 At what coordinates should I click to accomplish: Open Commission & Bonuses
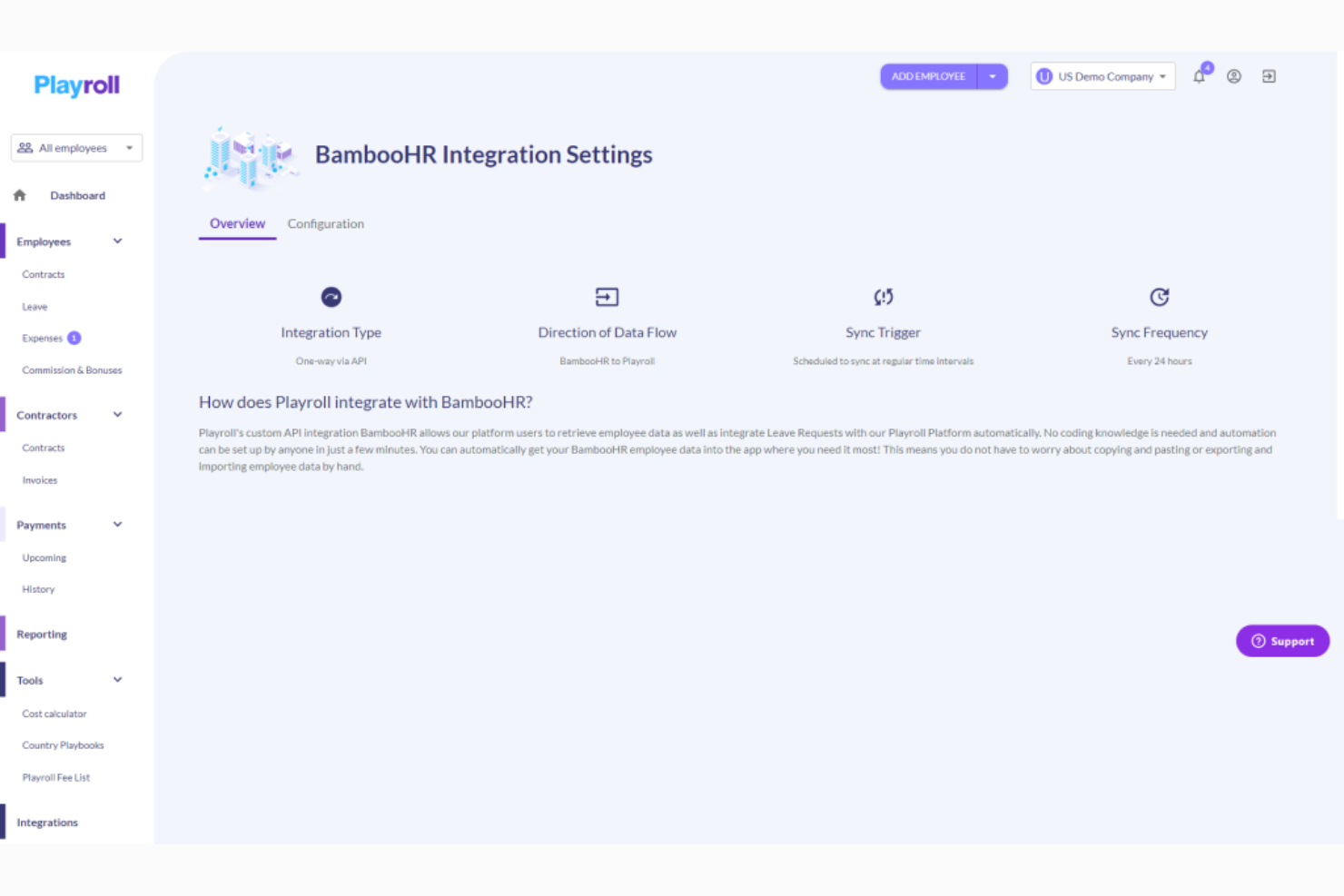(72, 370)
